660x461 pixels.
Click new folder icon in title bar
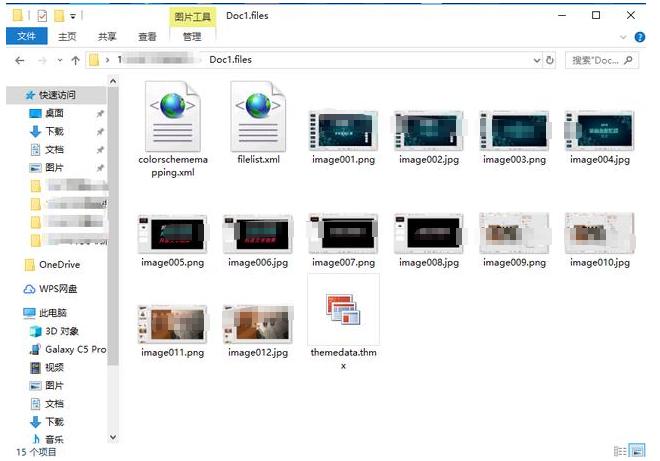pos(60,16)
